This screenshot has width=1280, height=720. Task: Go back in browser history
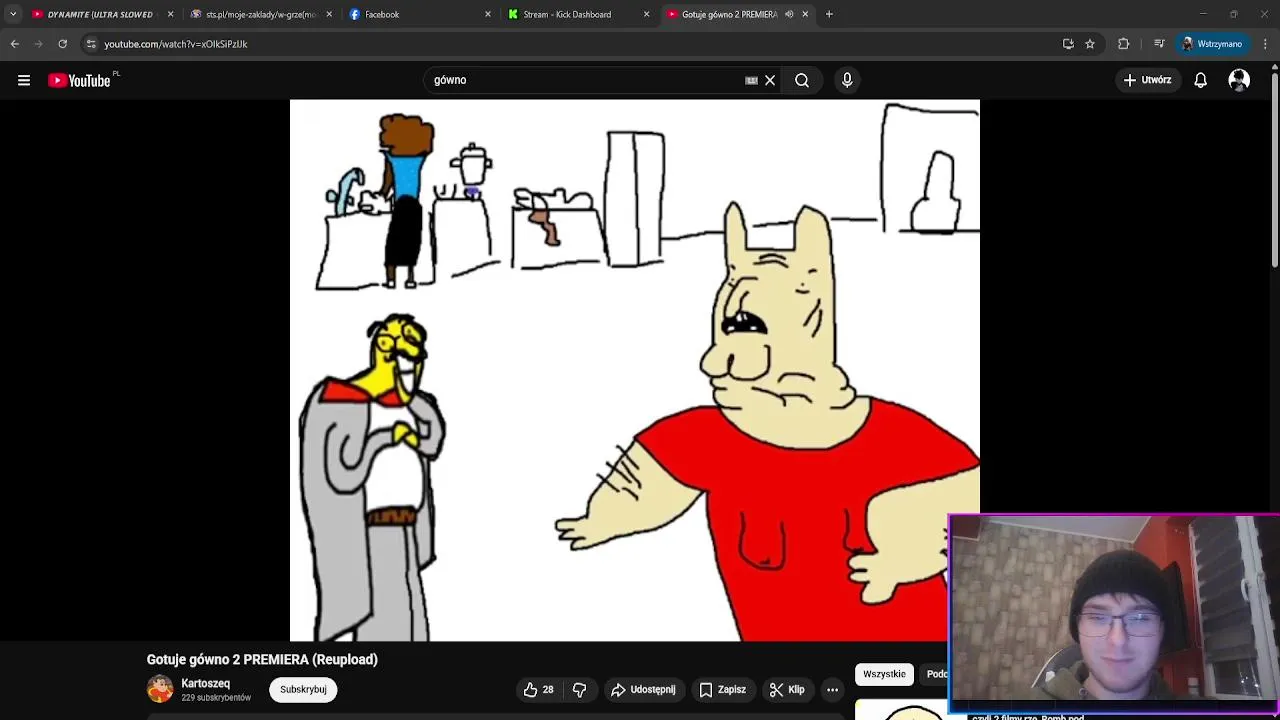click(14, 44)
